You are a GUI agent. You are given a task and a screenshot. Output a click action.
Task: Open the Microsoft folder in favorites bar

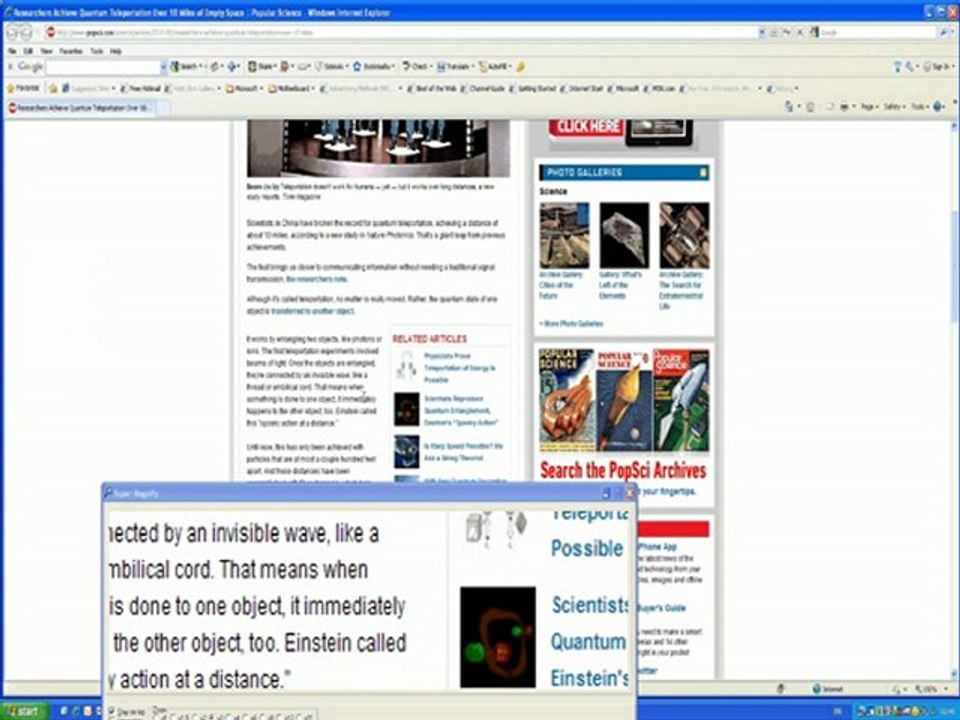point(244,88)
